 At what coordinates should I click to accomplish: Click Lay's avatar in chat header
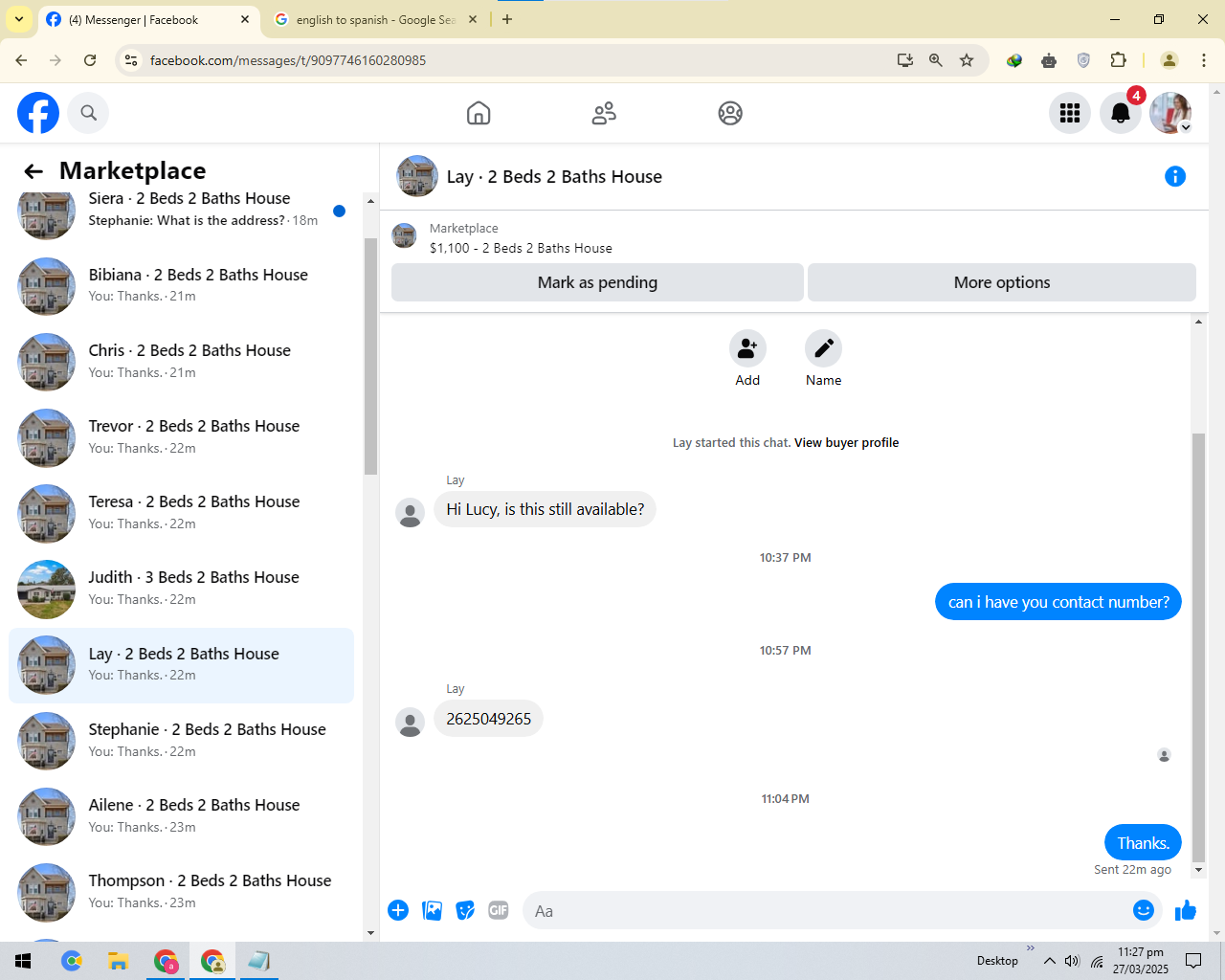[417, 176]
